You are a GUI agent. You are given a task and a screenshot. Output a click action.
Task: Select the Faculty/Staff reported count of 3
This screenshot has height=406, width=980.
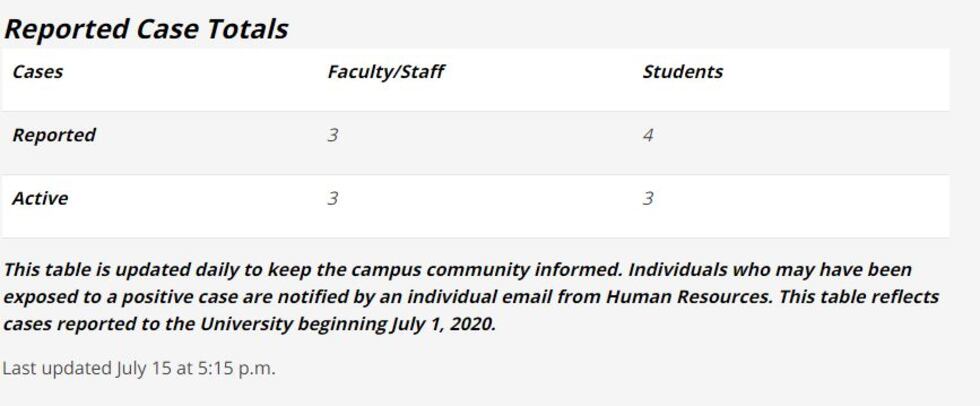coord(332,135)
